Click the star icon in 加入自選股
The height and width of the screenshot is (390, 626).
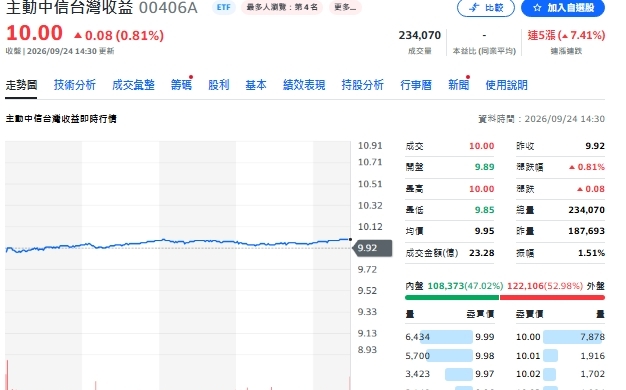537,8
